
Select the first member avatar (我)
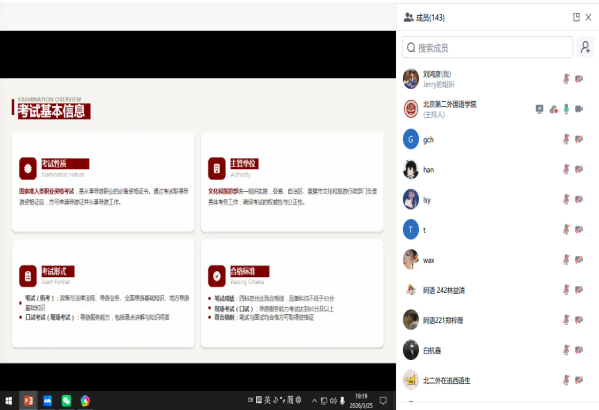click(411, 79)
